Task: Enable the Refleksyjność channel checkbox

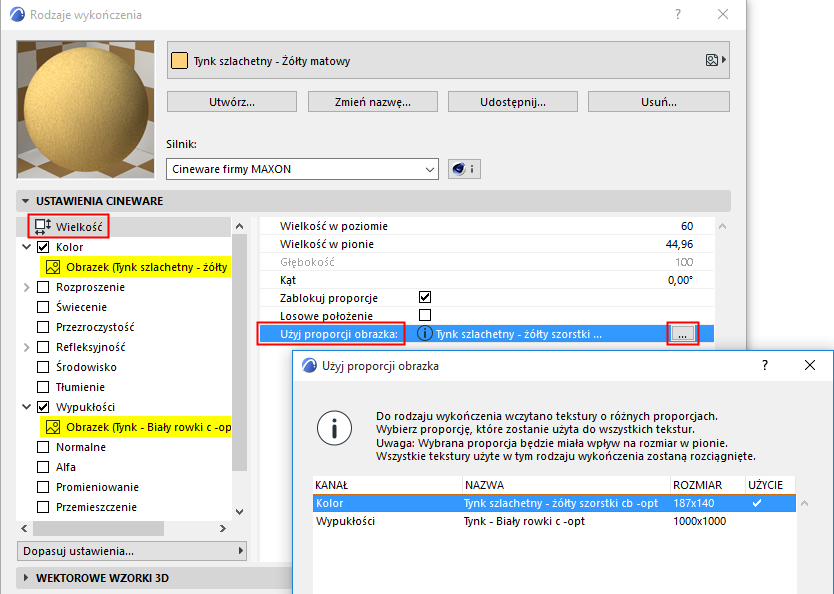Action: [x=43, y=347]
